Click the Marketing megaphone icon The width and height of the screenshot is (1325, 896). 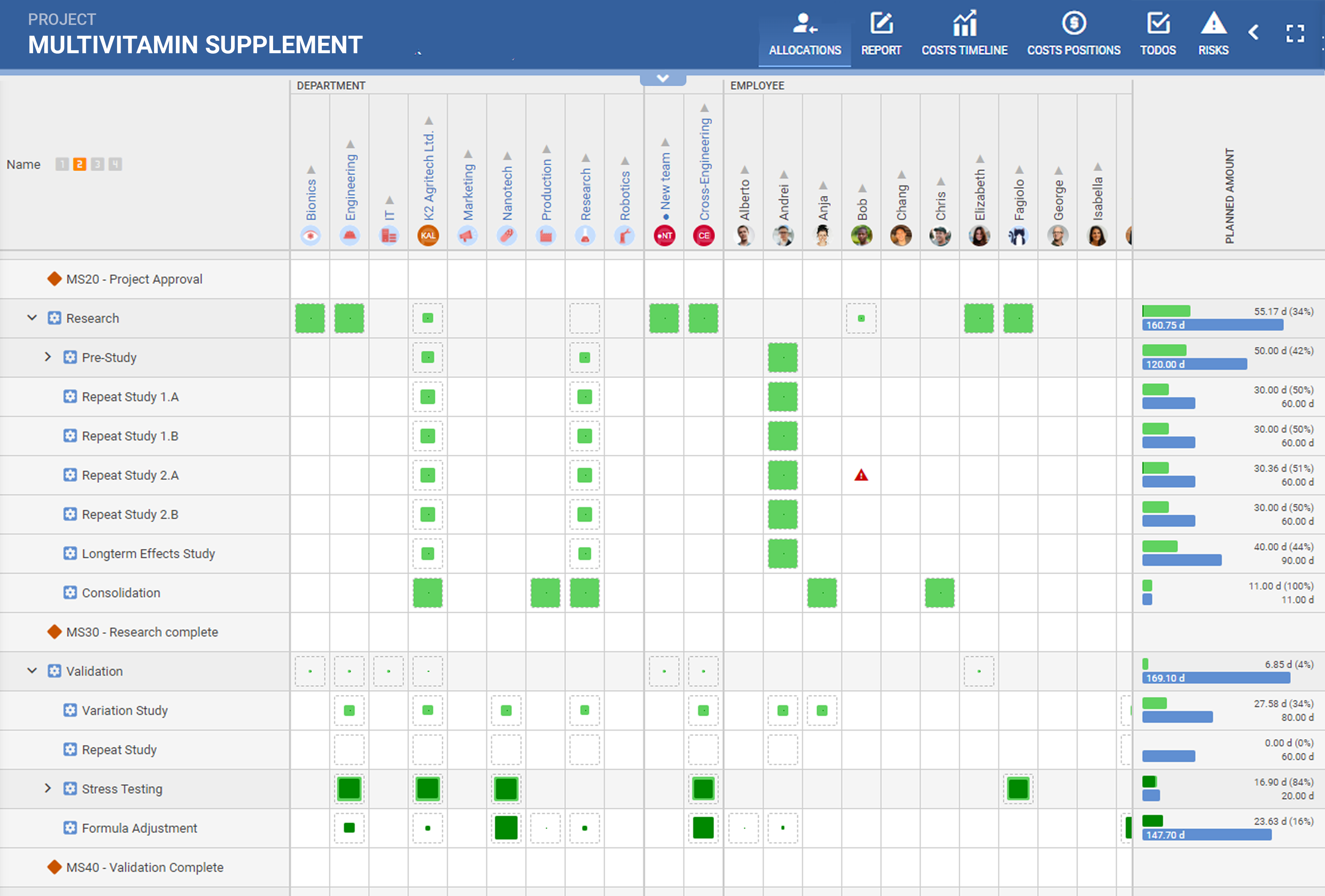[467, 236]
